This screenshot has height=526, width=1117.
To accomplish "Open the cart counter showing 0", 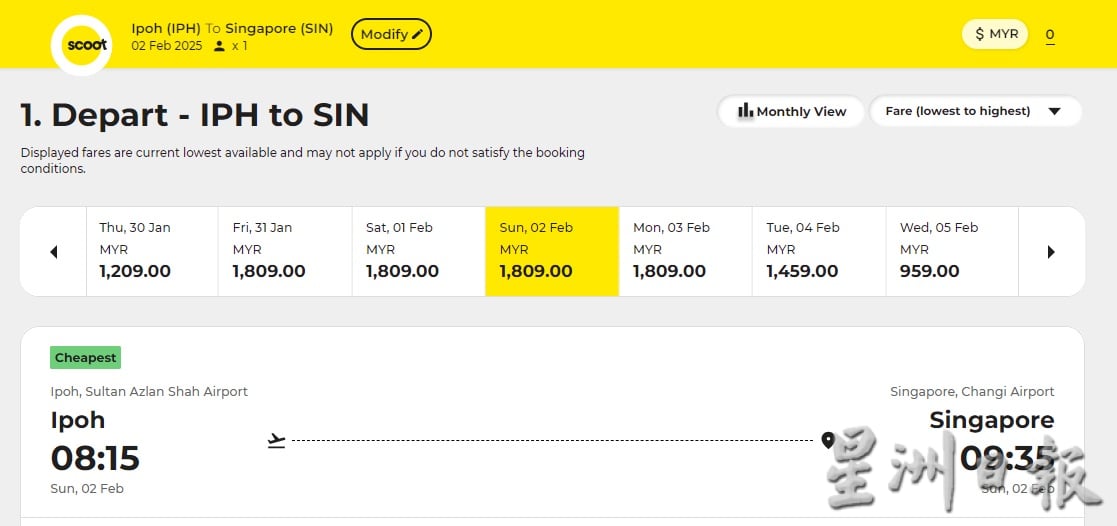I will pos(1050,35).
